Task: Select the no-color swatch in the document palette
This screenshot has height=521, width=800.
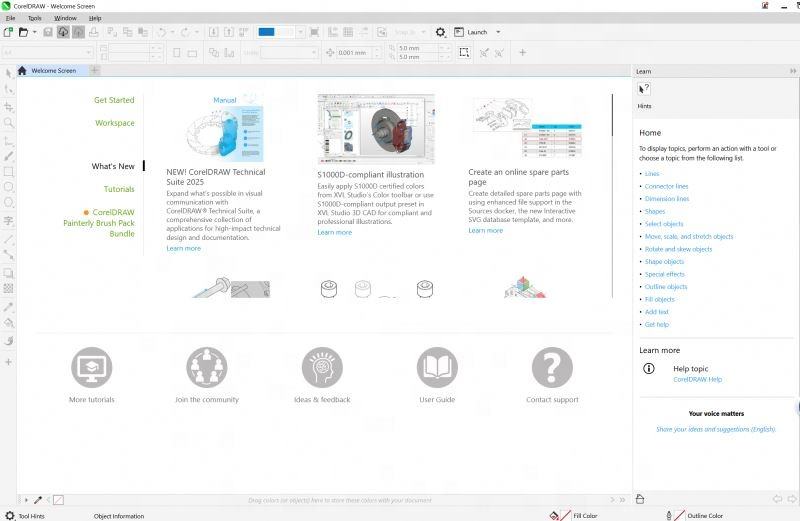Action: (58, 500)
